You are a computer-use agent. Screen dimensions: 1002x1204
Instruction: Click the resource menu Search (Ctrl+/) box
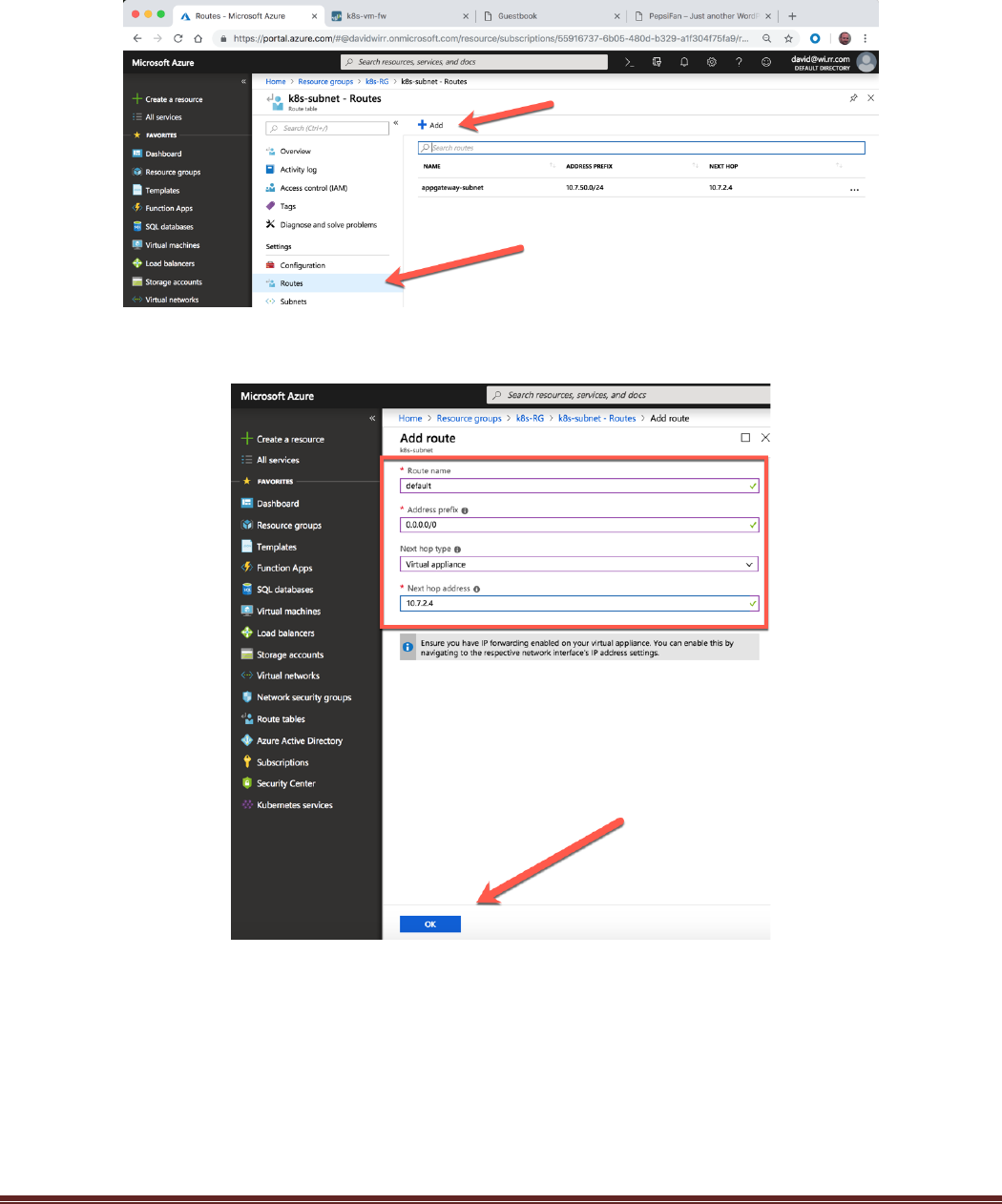[x=327, y=128]
